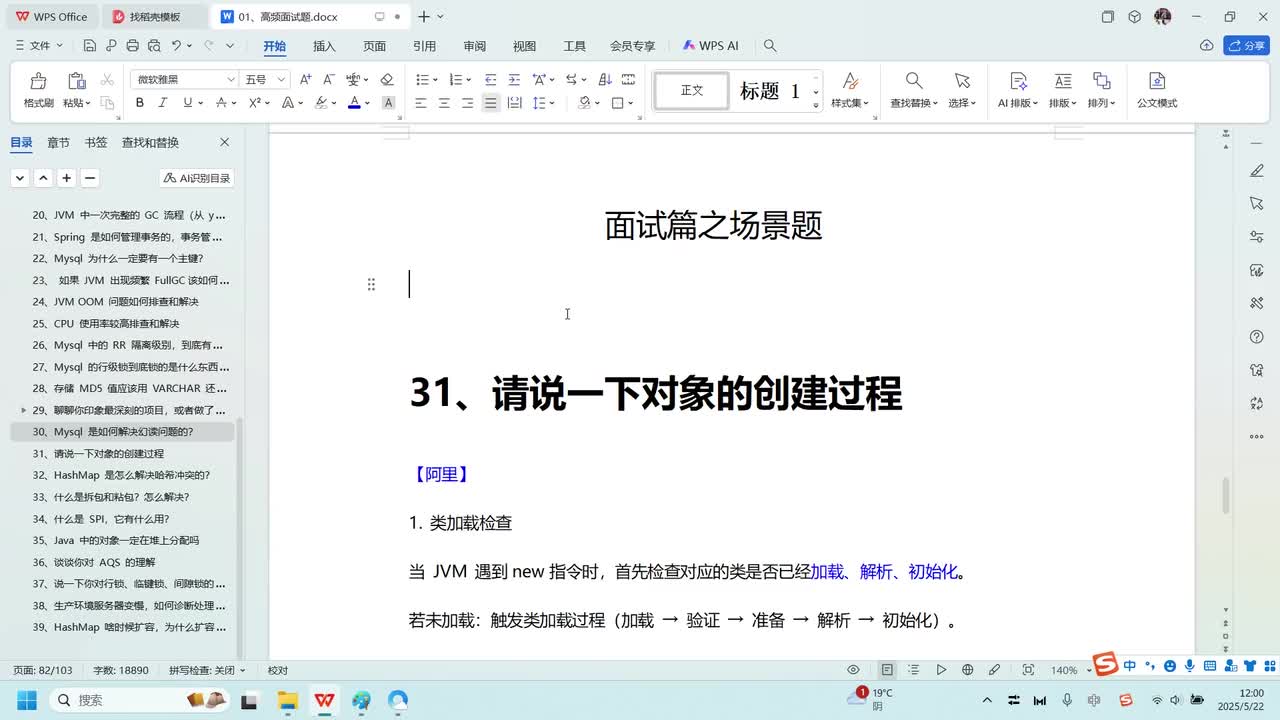This screenshot has width=1280, height=720.
Task: Click the AI识别目录 button
Action: (x=197, y=178)
